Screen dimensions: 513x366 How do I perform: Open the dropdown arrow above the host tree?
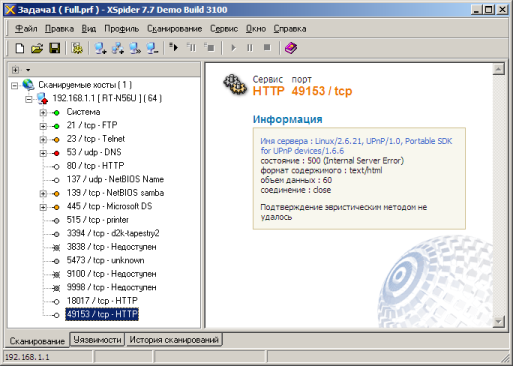point(28,70)
